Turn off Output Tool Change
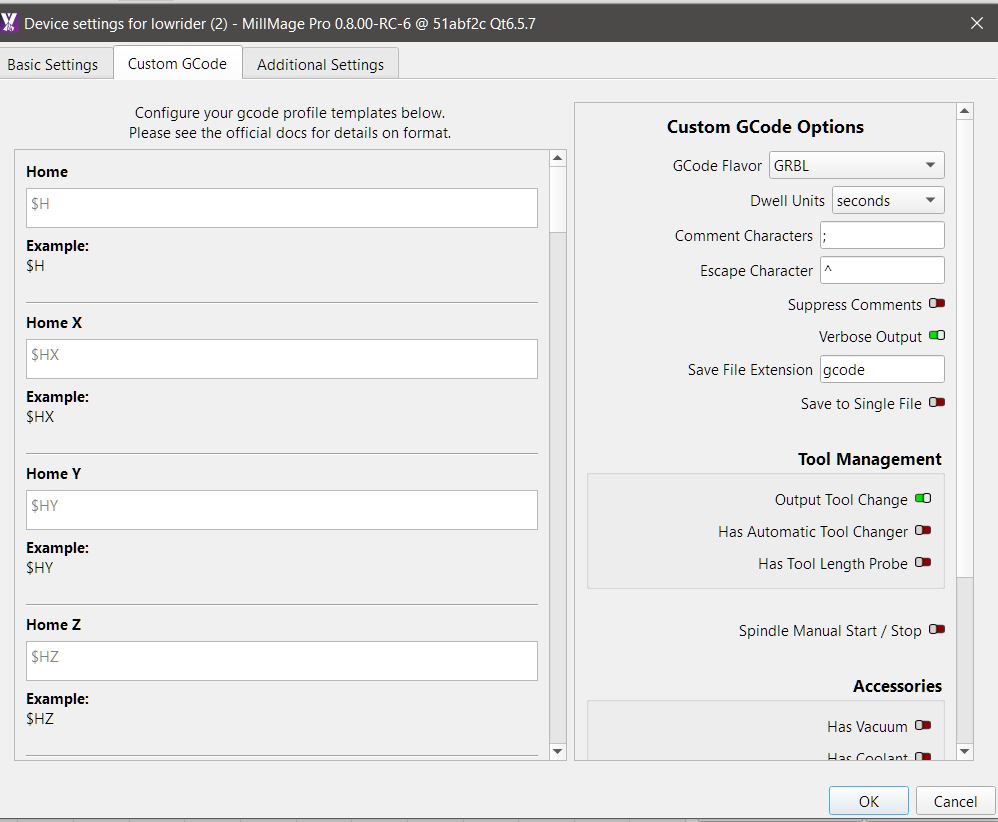Image resolution: width=998 pixels, height=822 pixels. click(922, 499)
